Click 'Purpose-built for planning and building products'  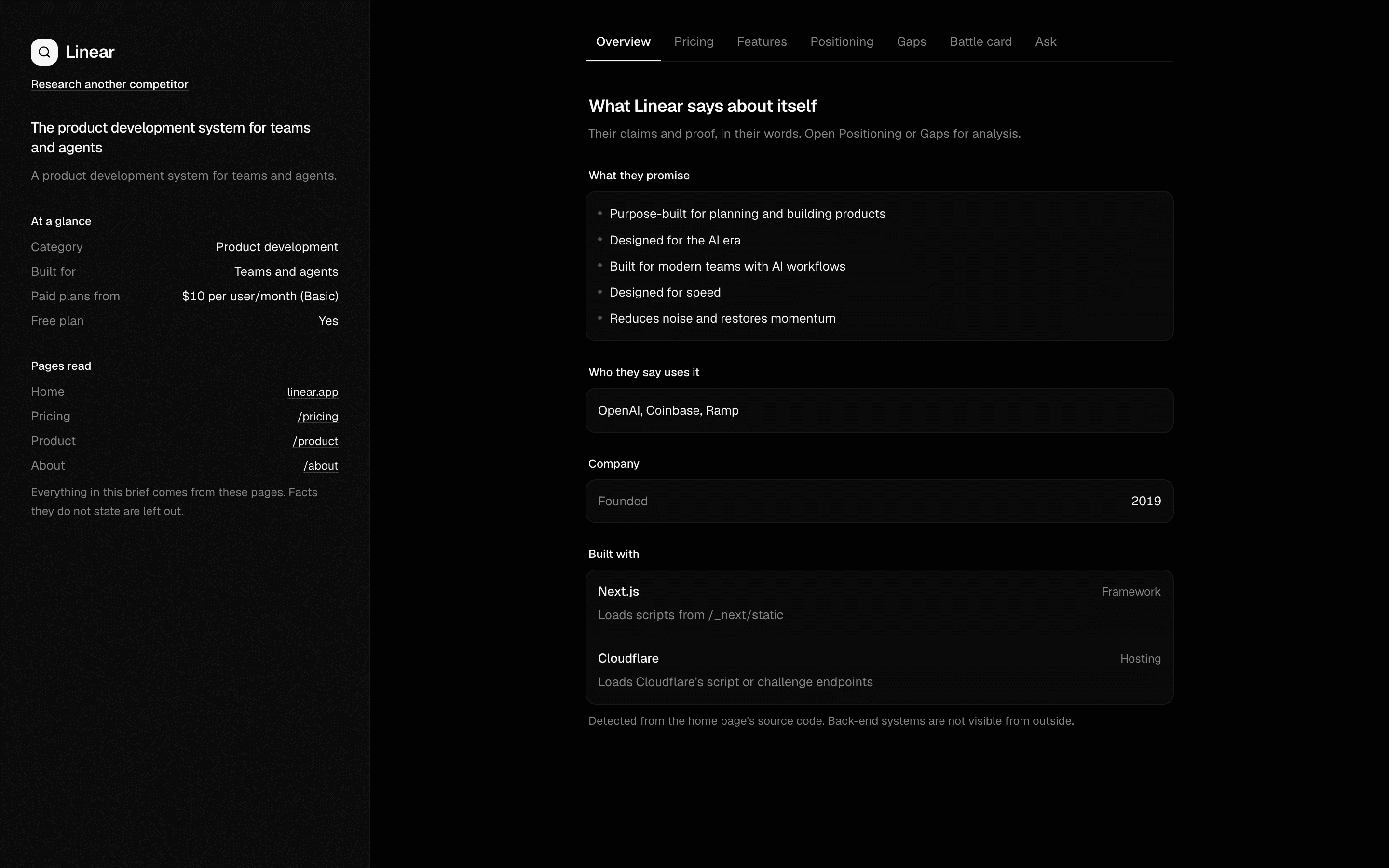coord(747,214)
